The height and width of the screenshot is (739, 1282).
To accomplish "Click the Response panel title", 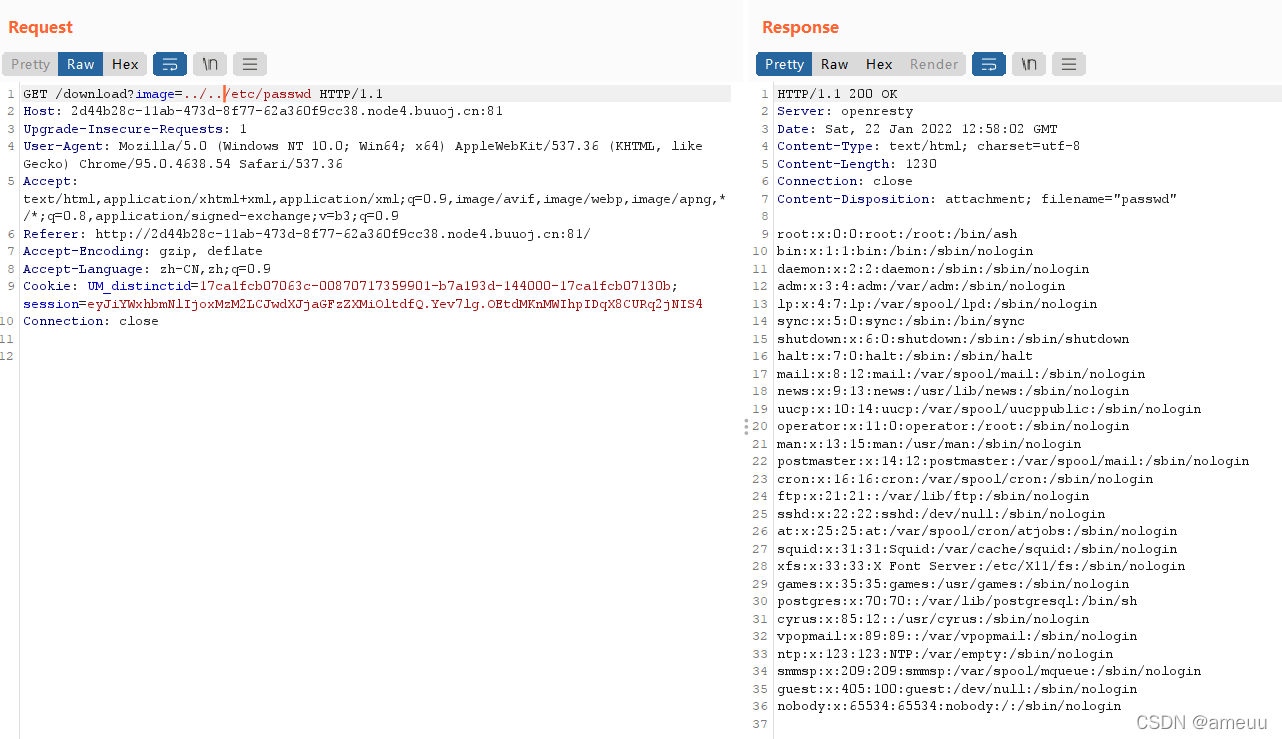I will (800, 27).
